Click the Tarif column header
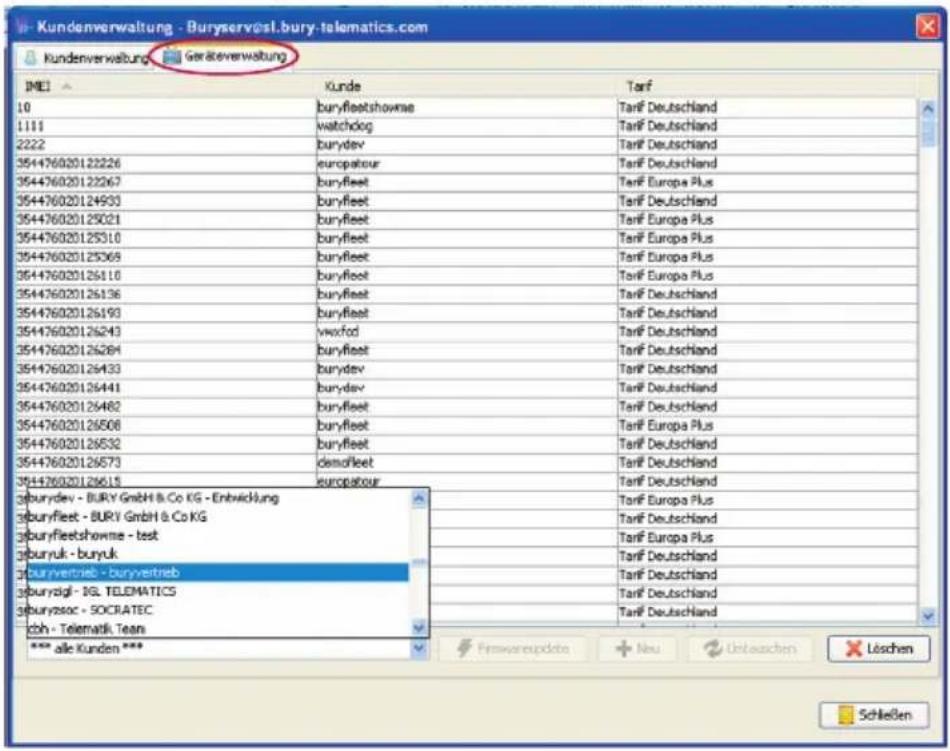This screenshot has width=950, height=751. 767,87
